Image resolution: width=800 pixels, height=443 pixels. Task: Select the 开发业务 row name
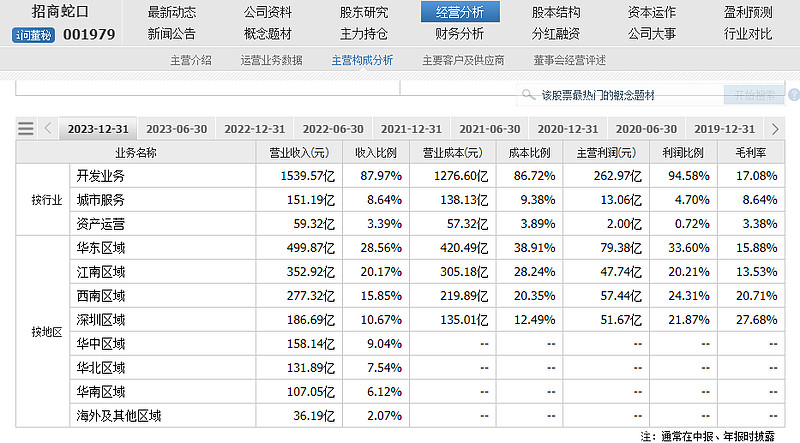coord(101,176)
